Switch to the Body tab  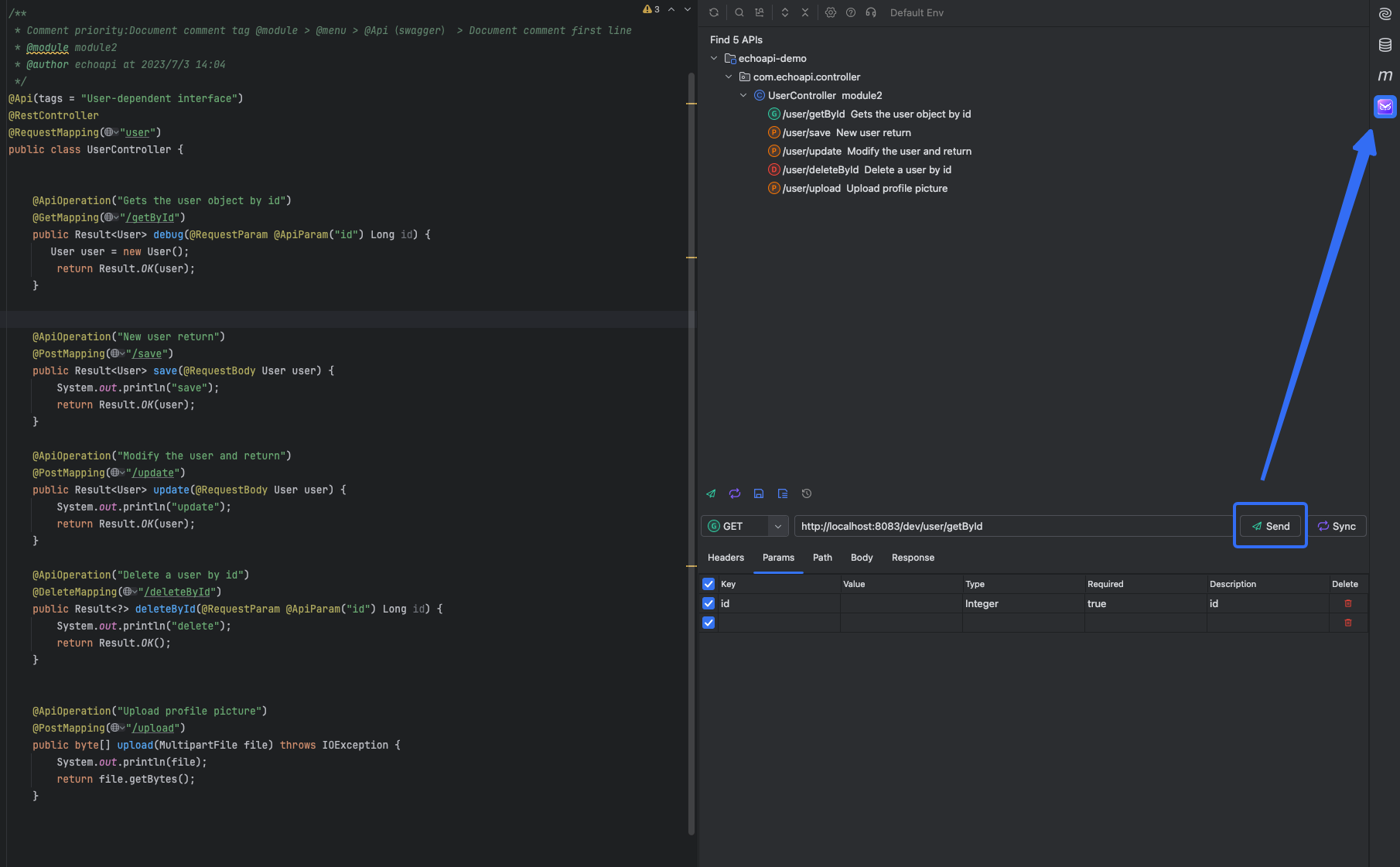tap(862, 558)
